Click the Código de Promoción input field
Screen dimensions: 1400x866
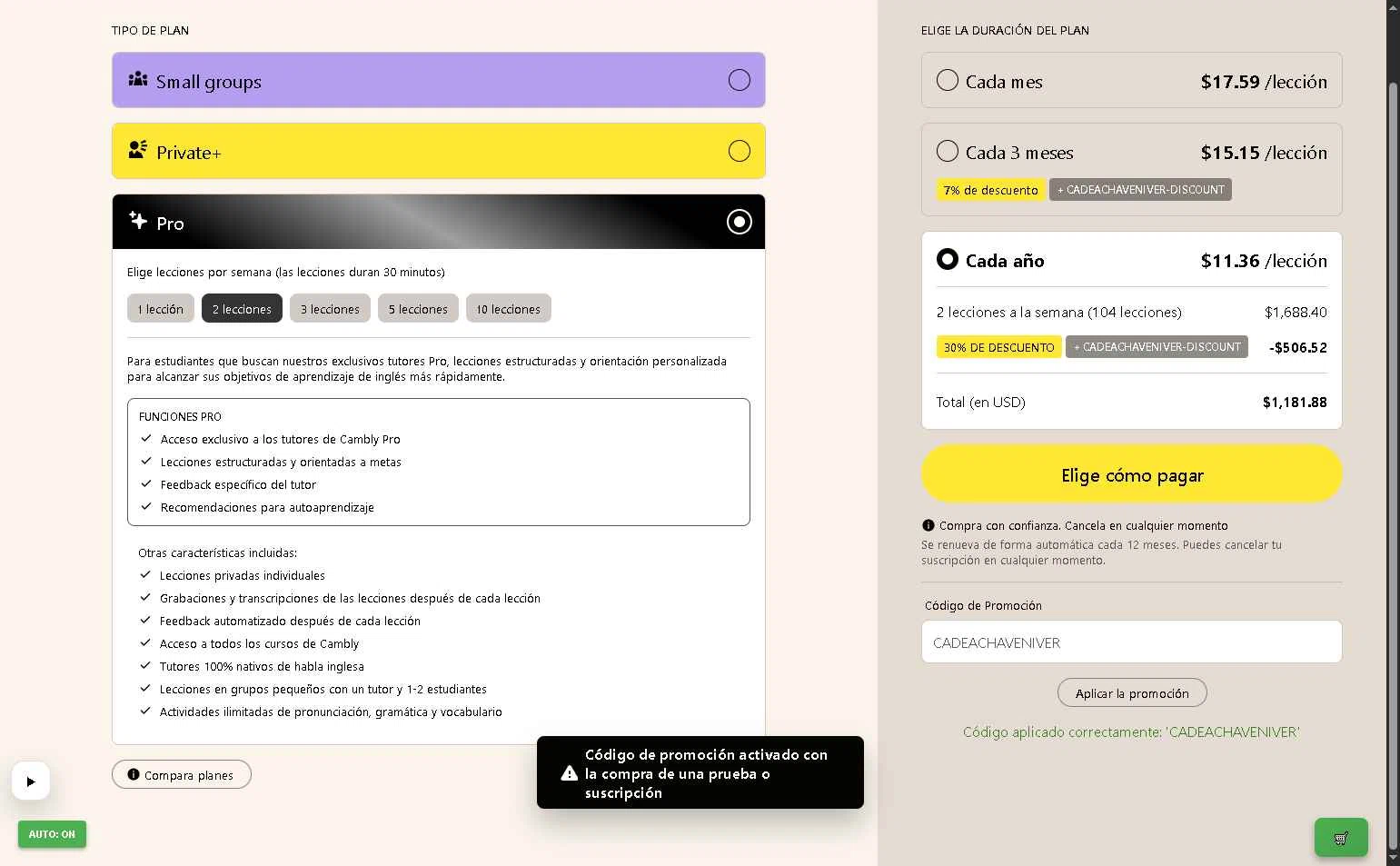pos(1131,642)
